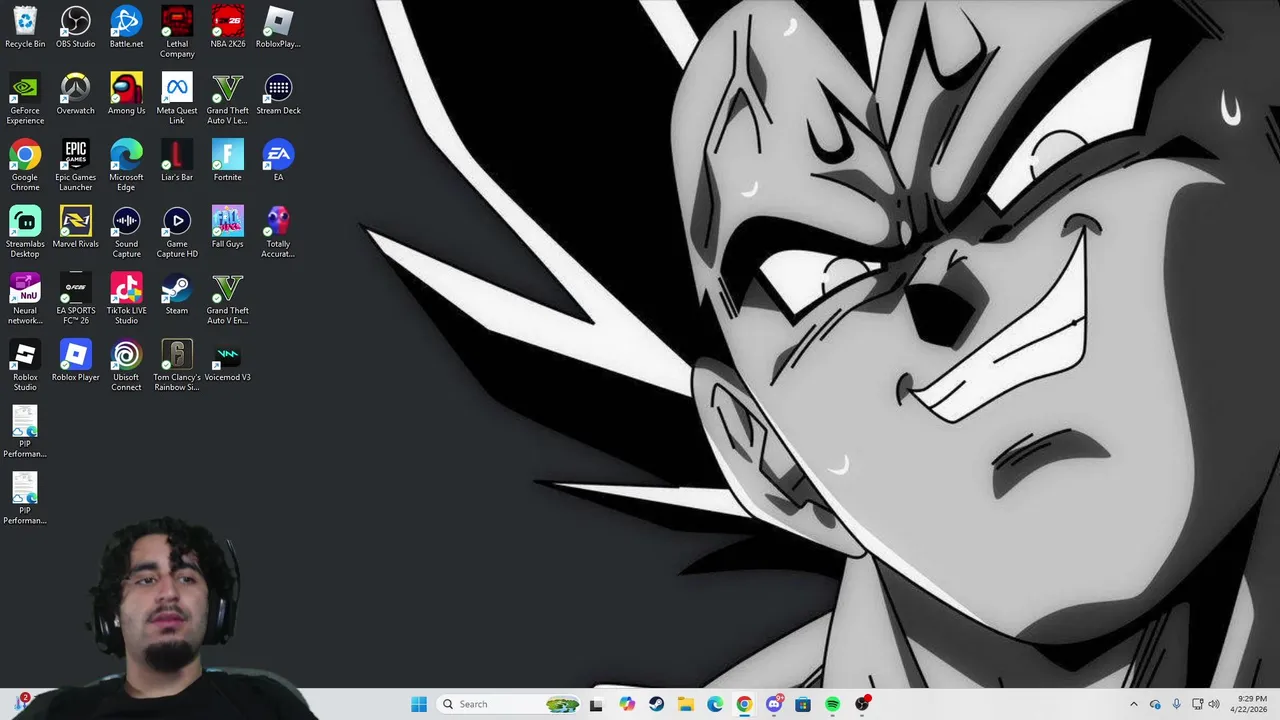Select Tom Clancy's Rainbow Si... icon
Screen dimensions: 1280x720
[x=177, y=365]
